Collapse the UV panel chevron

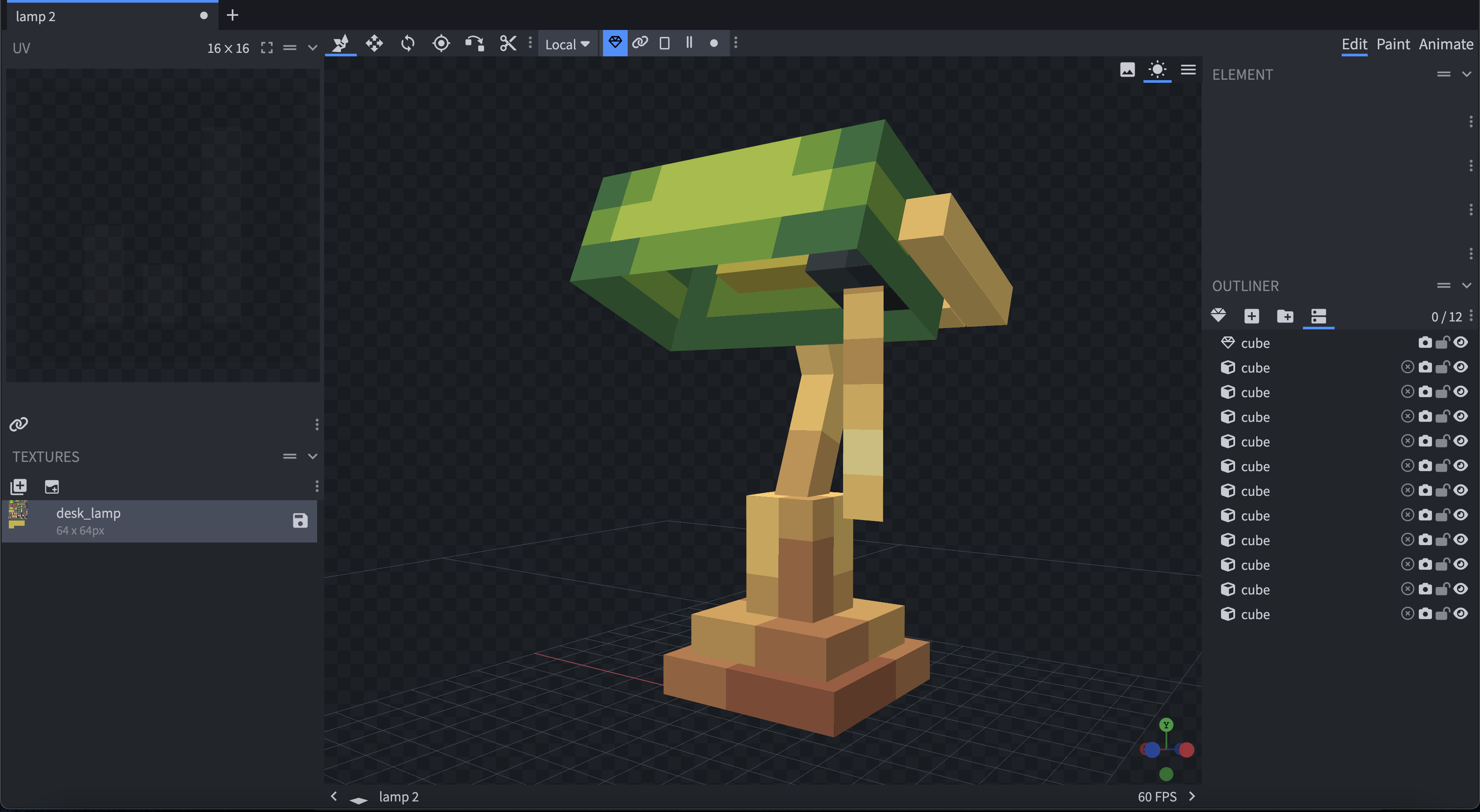coord(313,48)
